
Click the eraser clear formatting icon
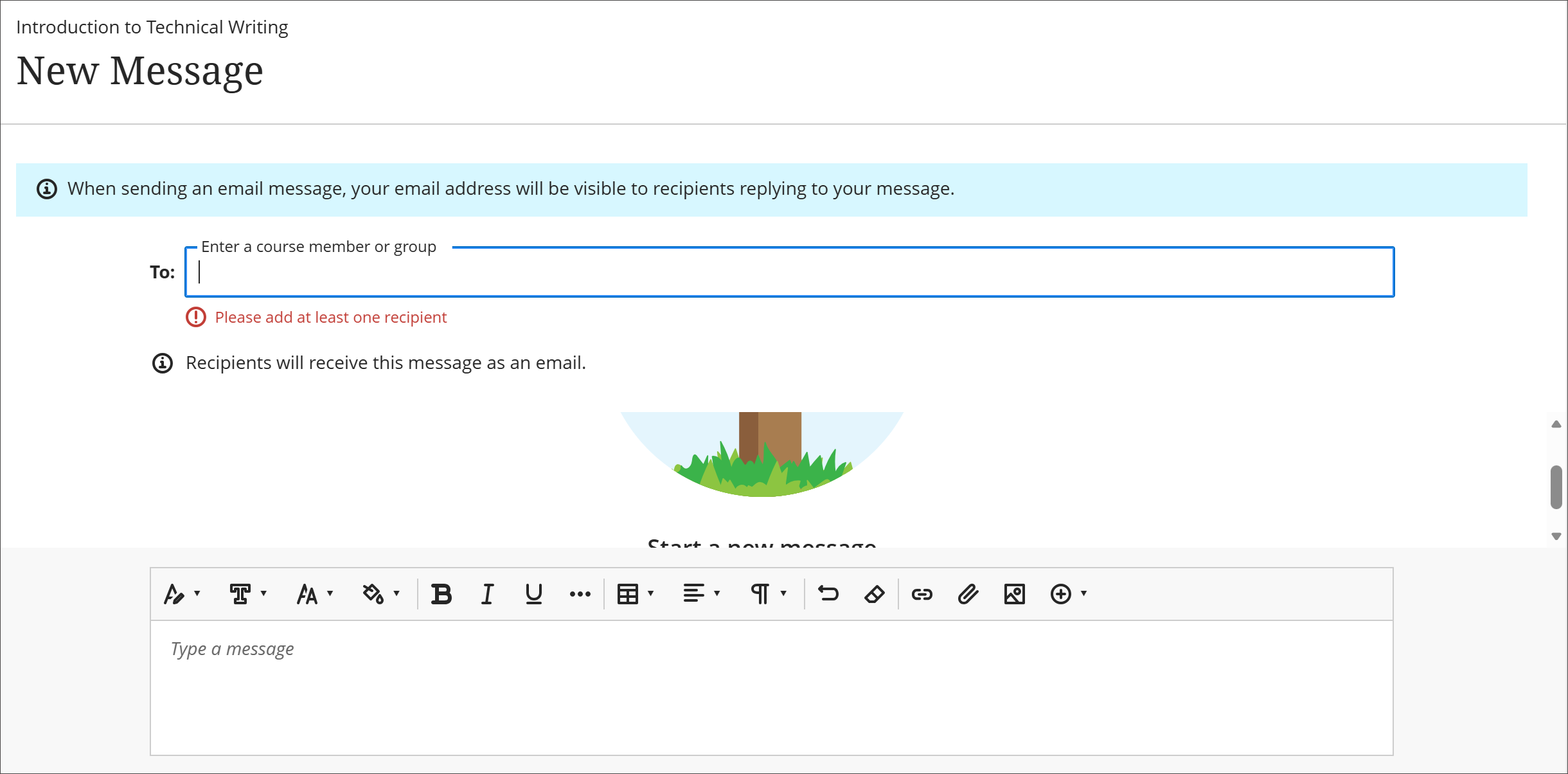coord(875,594)
